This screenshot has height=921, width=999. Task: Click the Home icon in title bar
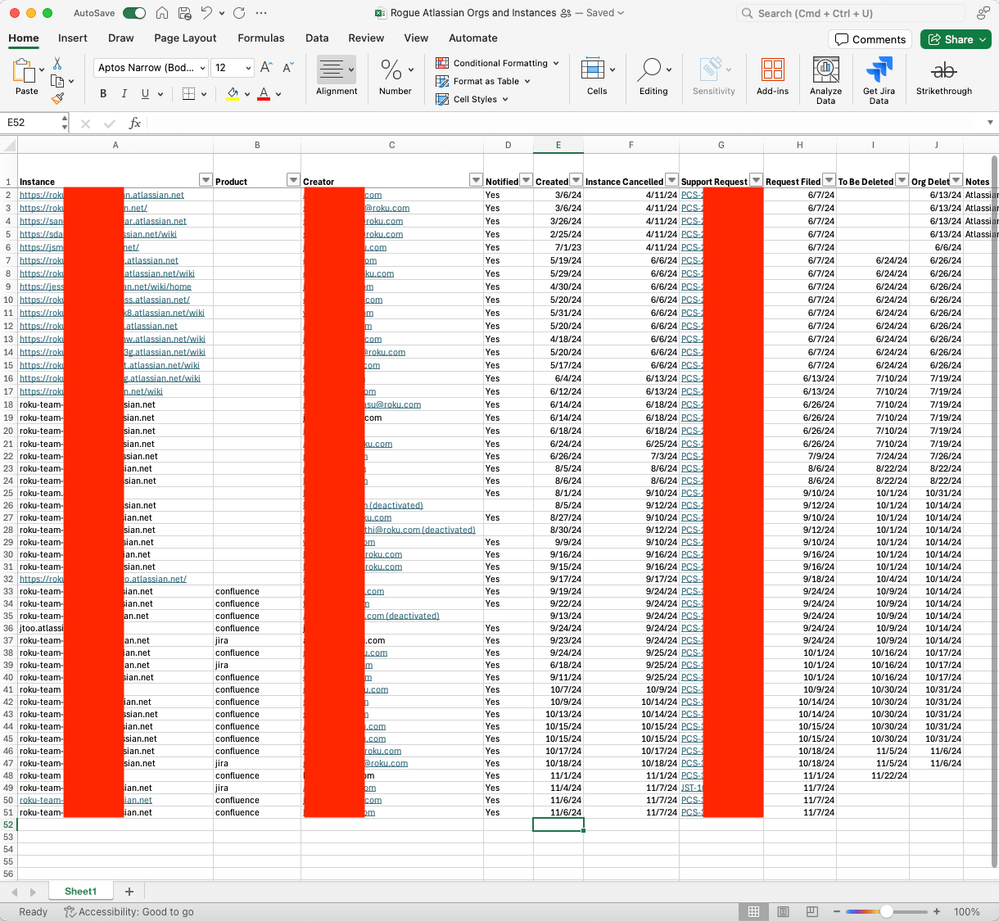(x=162, y=13)
